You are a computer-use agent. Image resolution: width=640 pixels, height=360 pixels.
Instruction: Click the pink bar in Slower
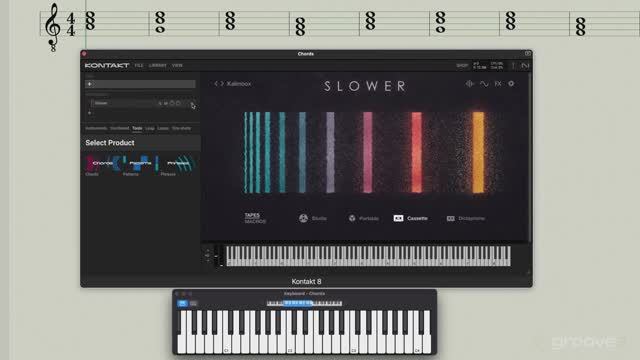coord(368,152)
